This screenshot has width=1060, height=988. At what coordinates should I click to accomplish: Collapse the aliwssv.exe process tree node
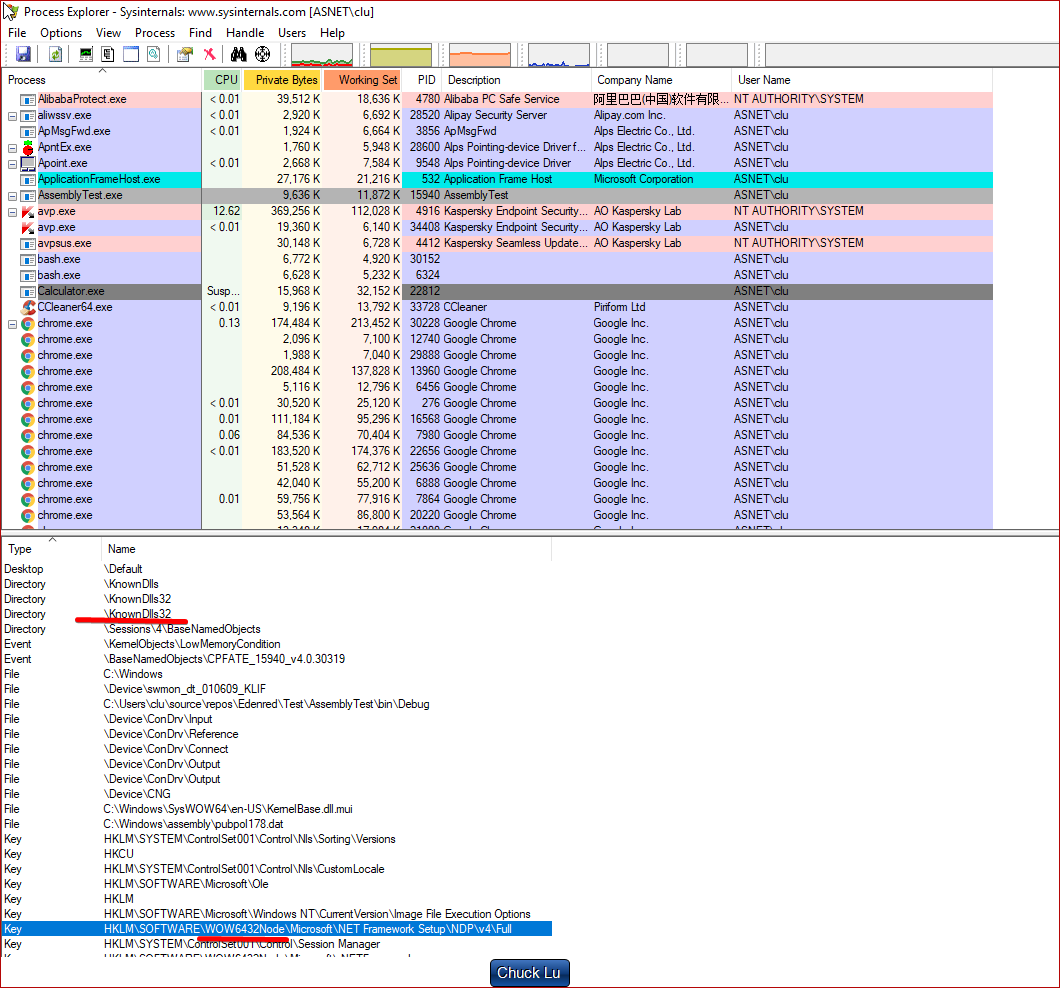coord(12,116)
